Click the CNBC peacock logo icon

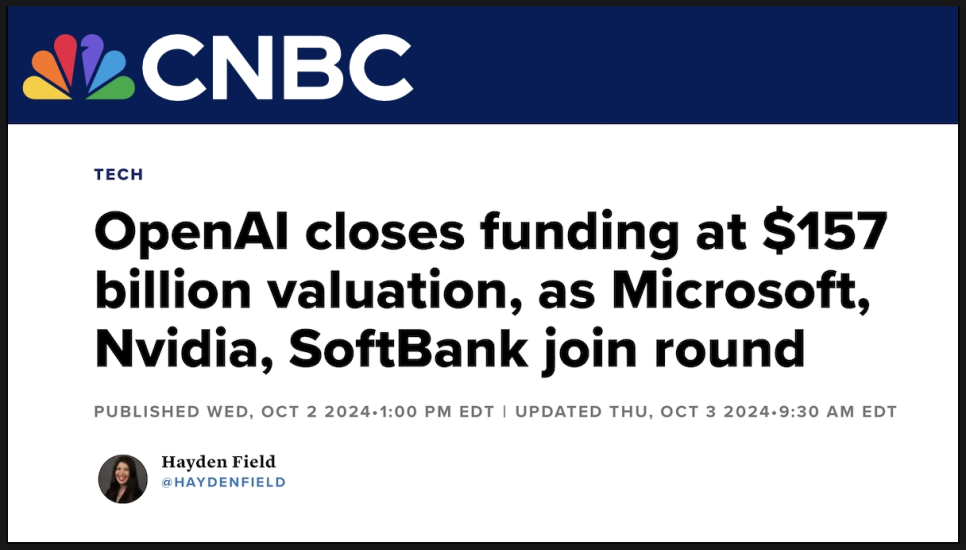(79, 67)
